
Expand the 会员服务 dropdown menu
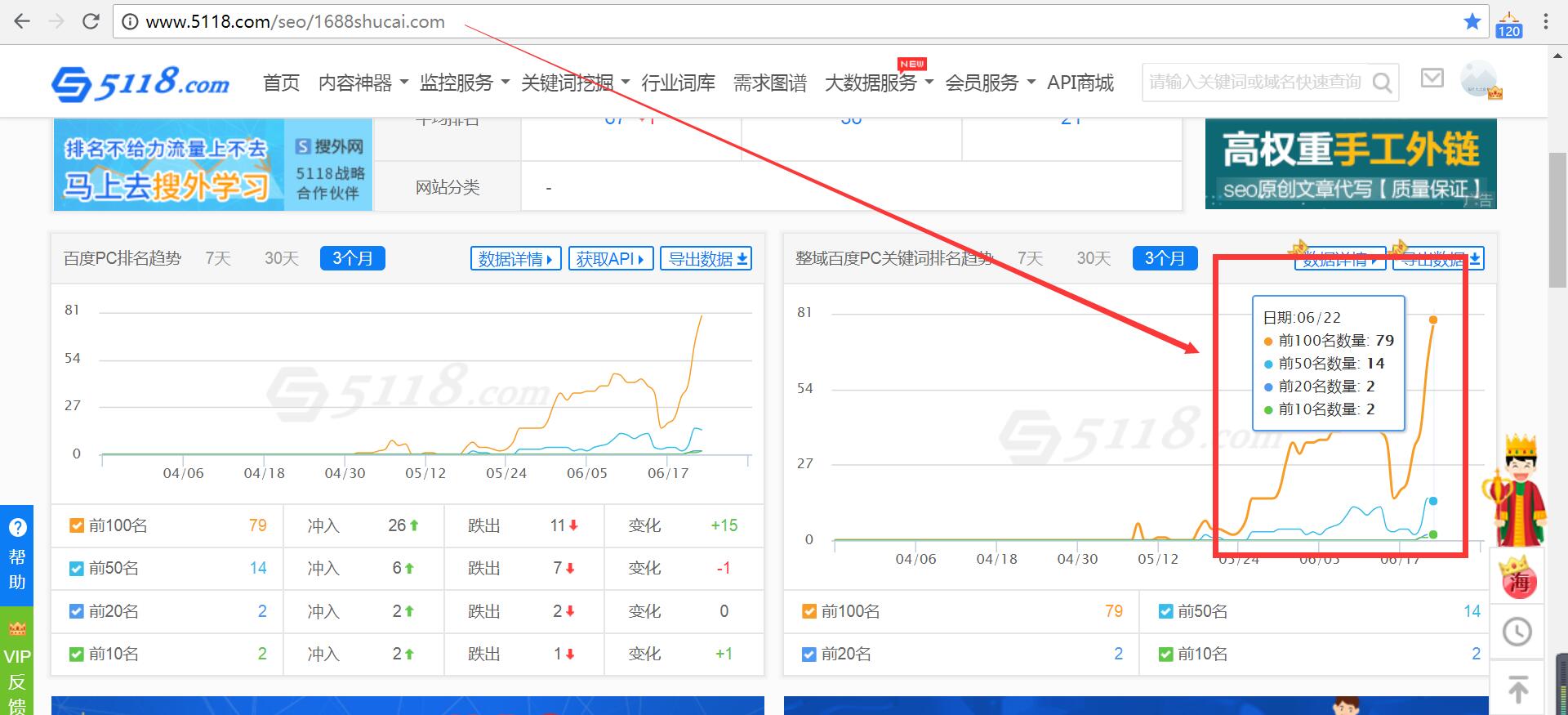(x=991, y=83)
